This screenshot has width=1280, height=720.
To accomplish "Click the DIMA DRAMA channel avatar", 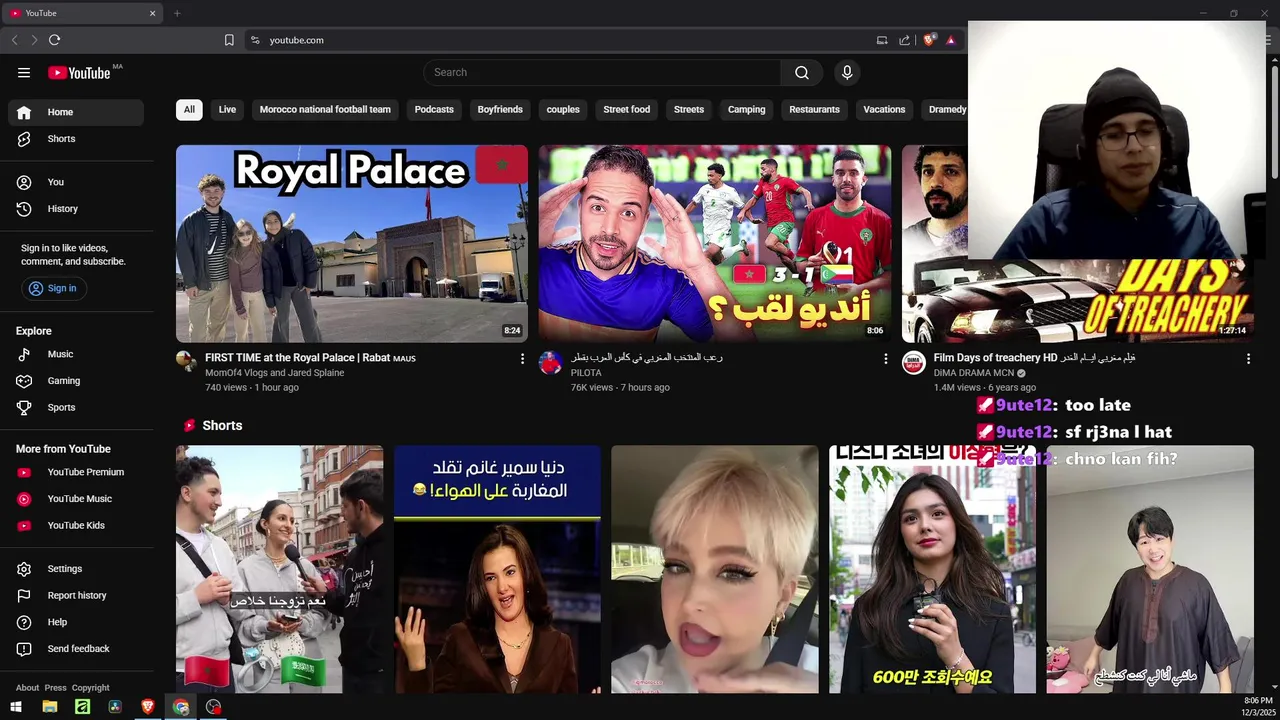I will click(914, 362).
